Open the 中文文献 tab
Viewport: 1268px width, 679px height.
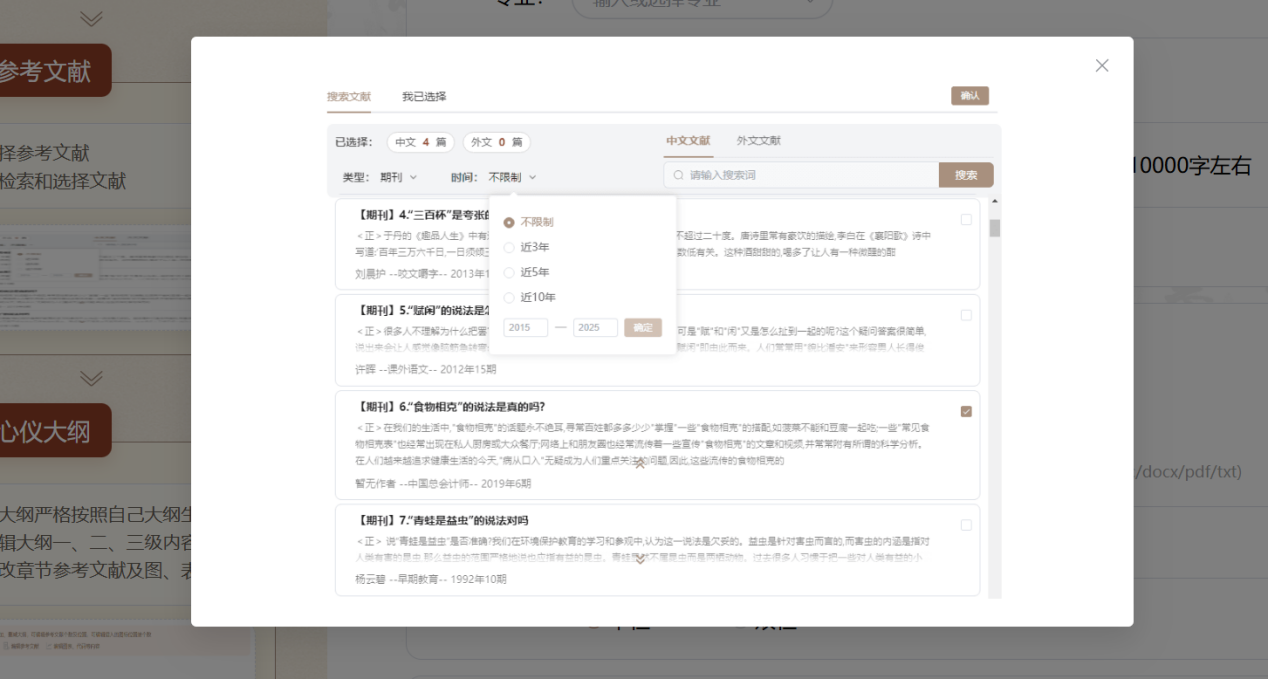pyautogui.click(x=688, y=141)
